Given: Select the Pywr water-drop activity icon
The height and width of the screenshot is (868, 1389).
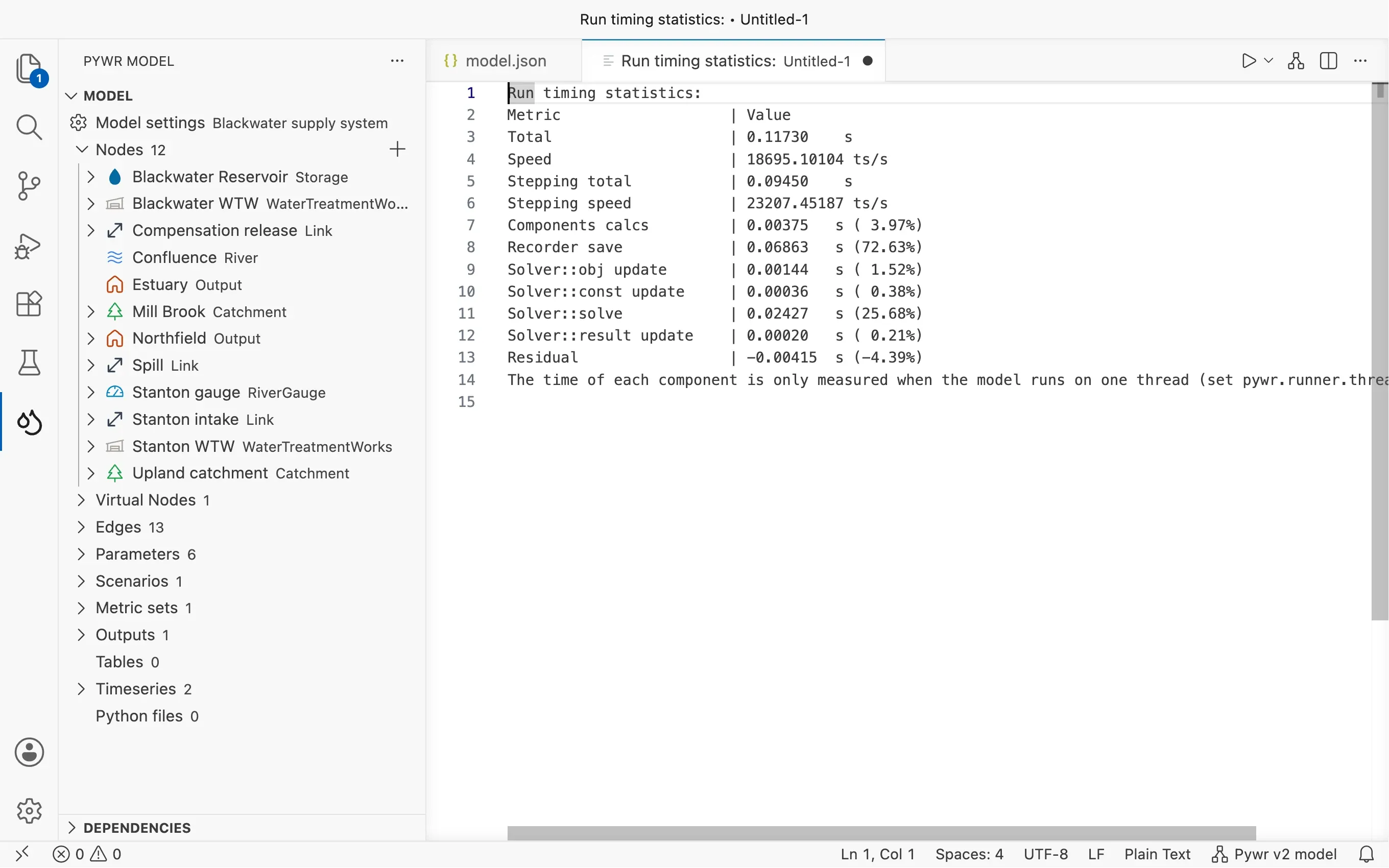Looking at the screenshot, I should (x=29, y=423).
